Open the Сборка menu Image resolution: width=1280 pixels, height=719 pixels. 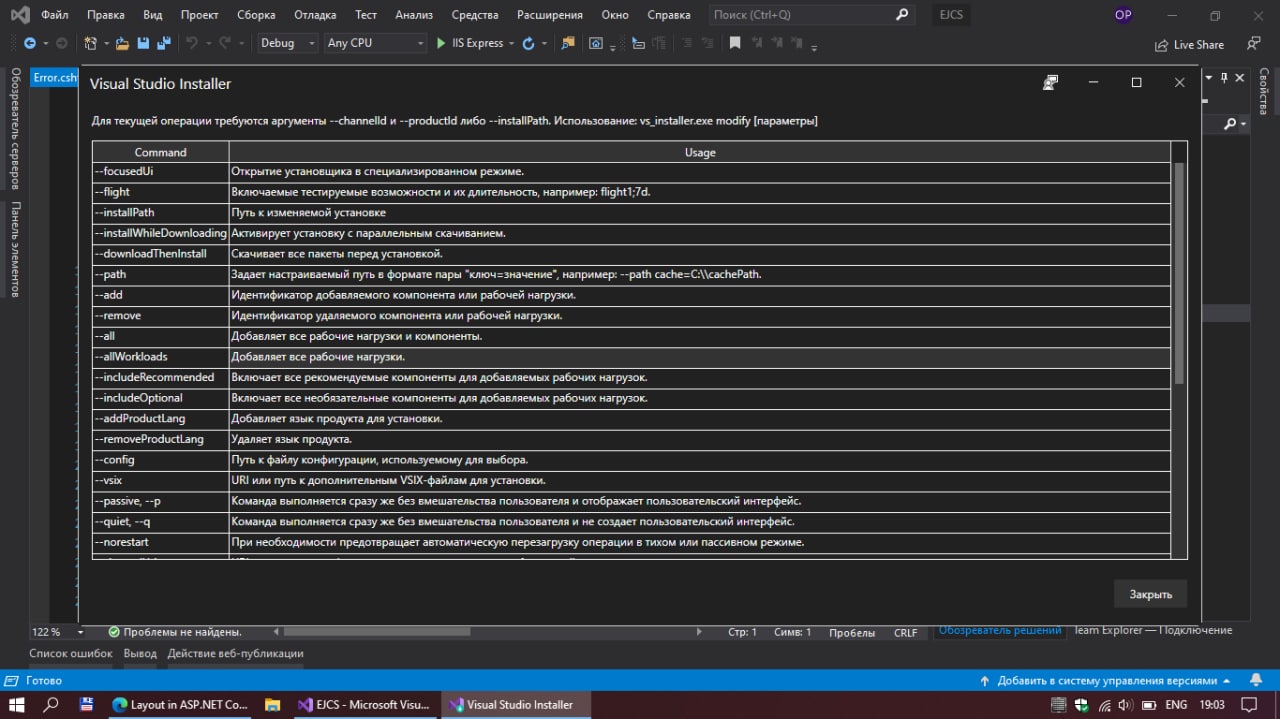(256, 15)
